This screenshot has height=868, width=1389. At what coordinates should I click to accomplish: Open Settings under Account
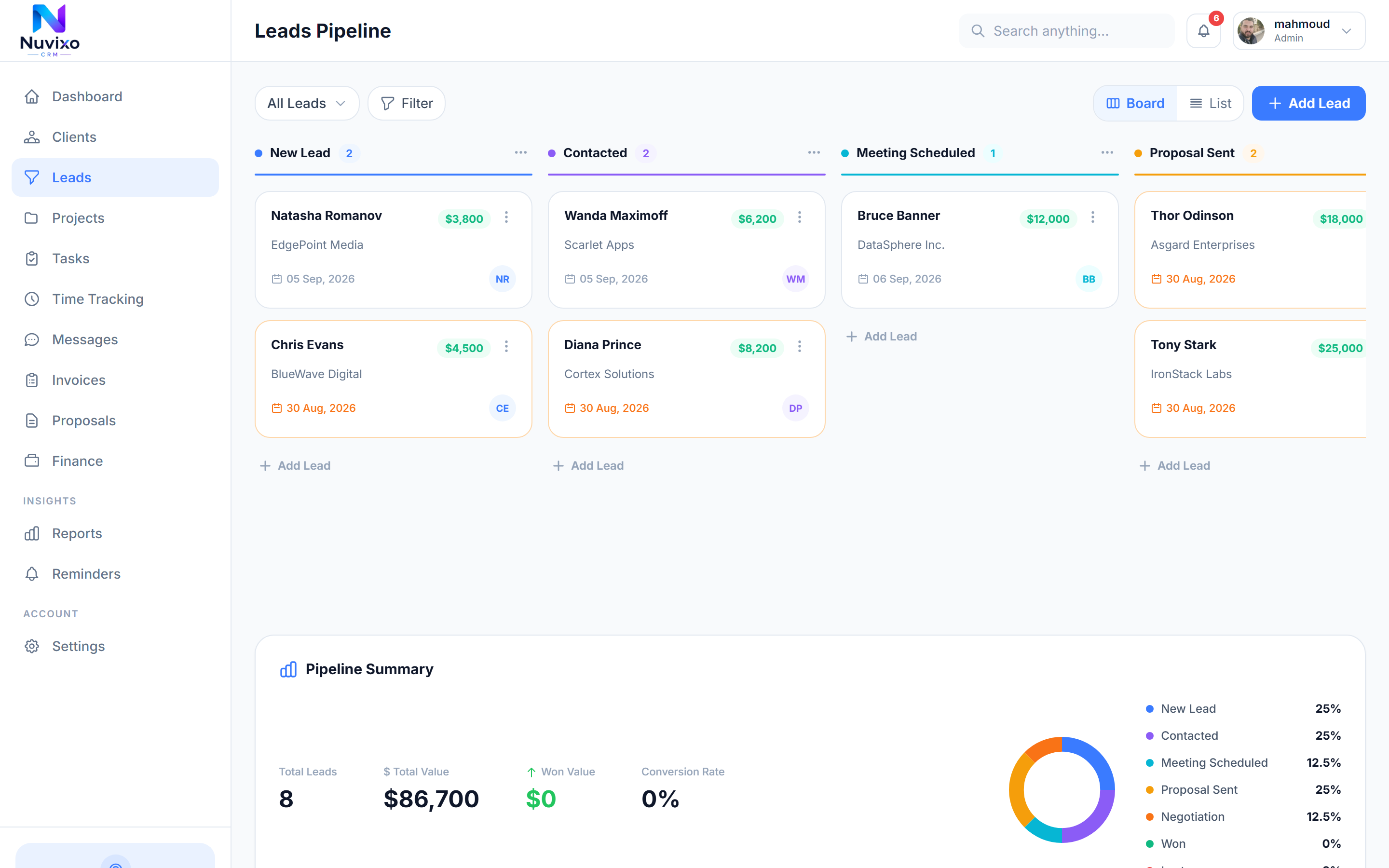click(115, 646)
